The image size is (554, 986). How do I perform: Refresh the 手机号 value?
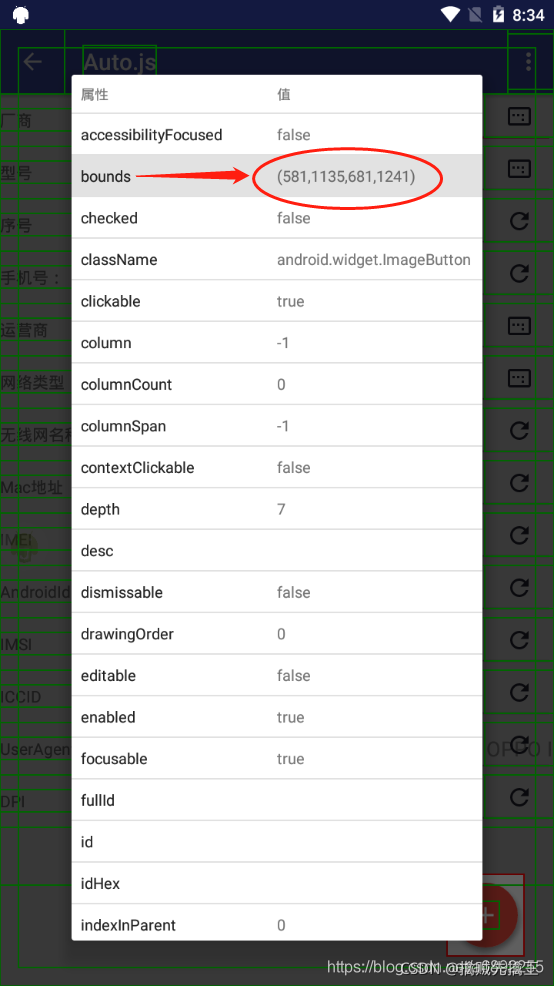519,273
